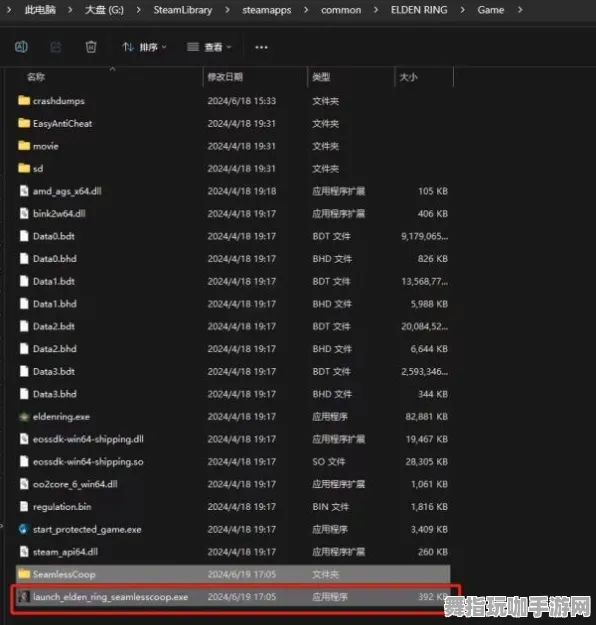The image size is (596, 625).
Task: Click the eldenring.exe application icon
Action: click(24, 417)
